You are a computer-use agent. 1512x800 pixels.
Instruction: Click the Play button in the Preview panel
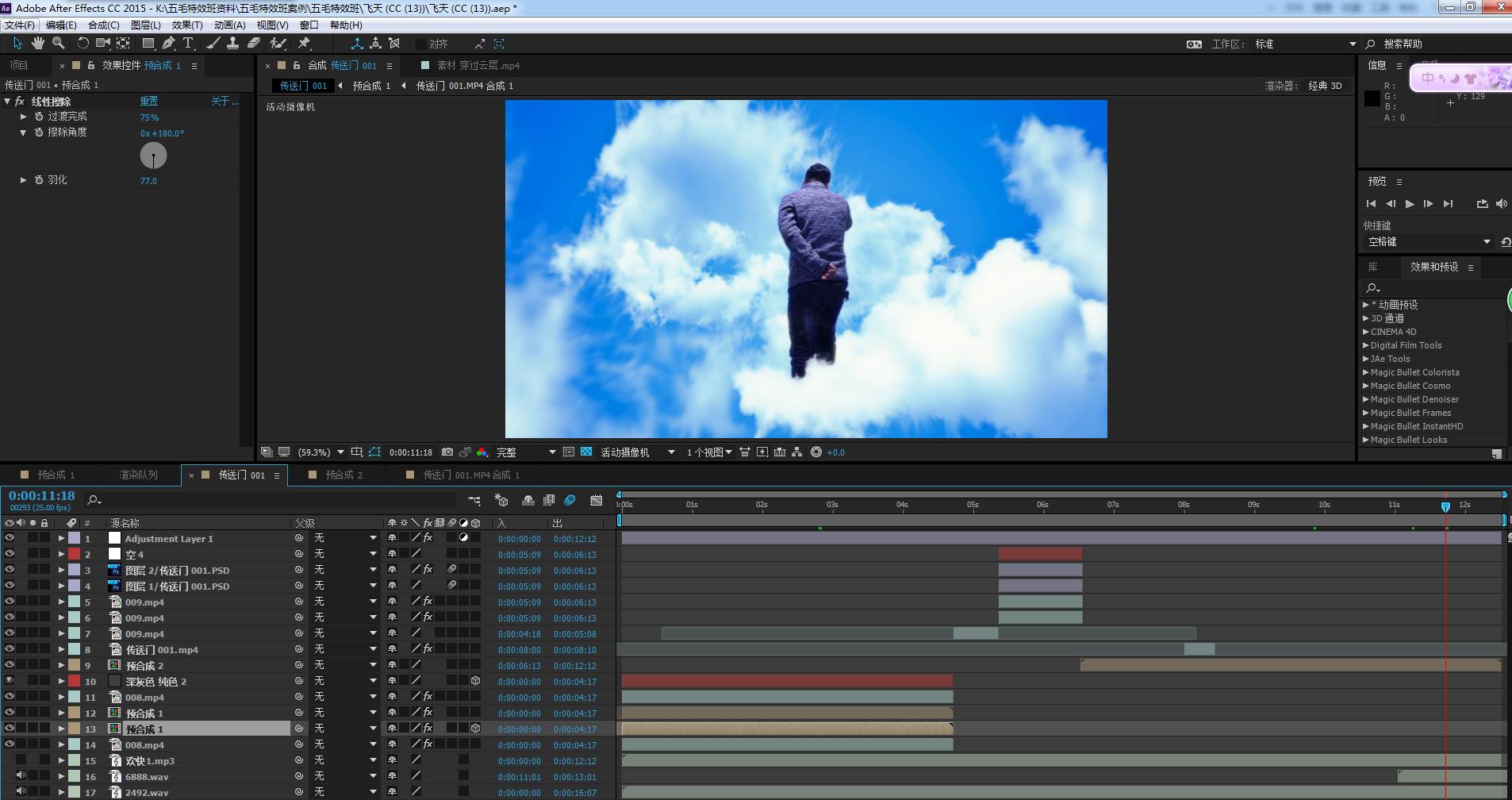click(1410, 204)
